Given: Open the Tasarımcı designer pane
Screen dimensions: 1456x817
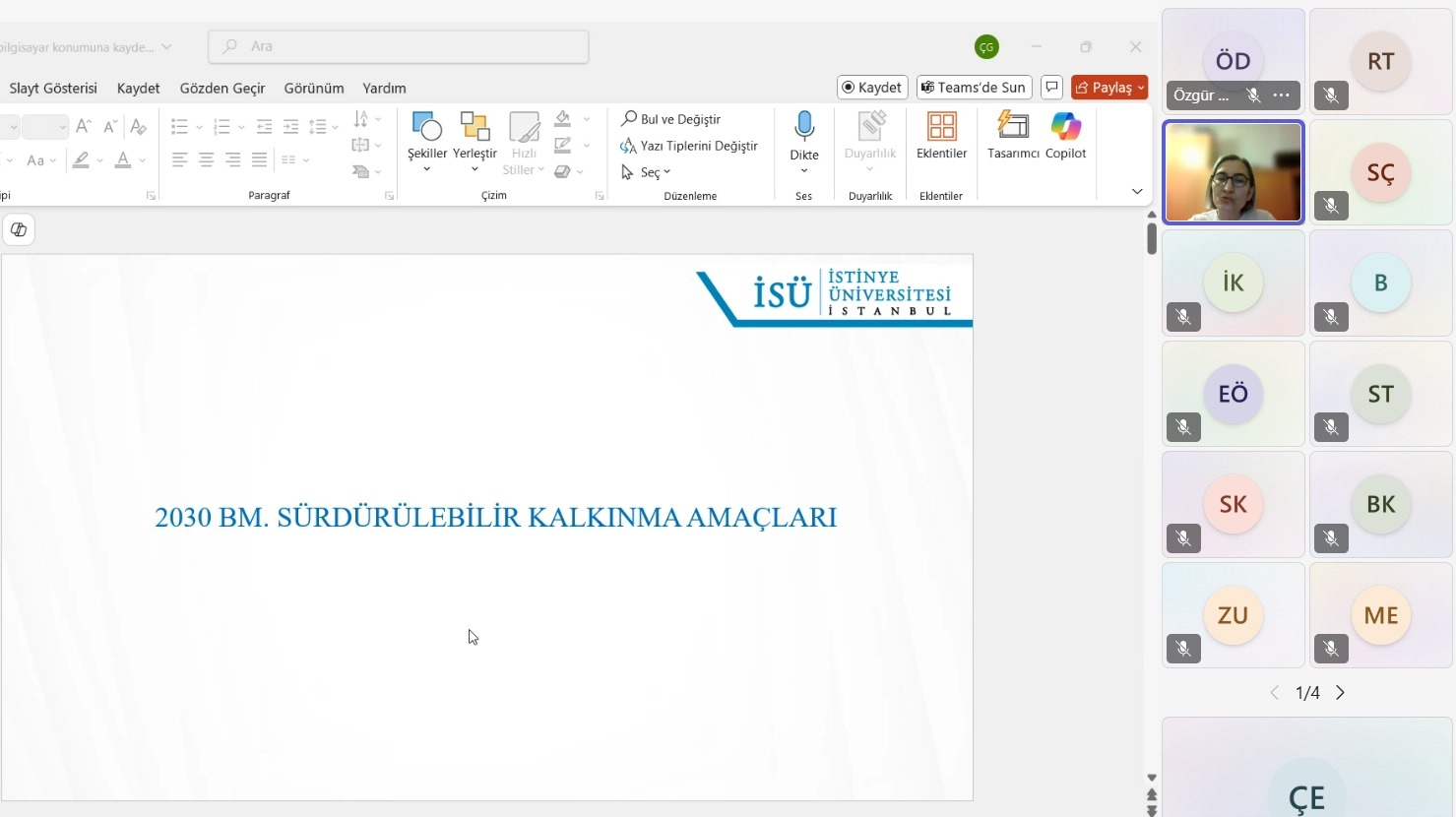Looking at the screenshot, I should point(1012,136).
